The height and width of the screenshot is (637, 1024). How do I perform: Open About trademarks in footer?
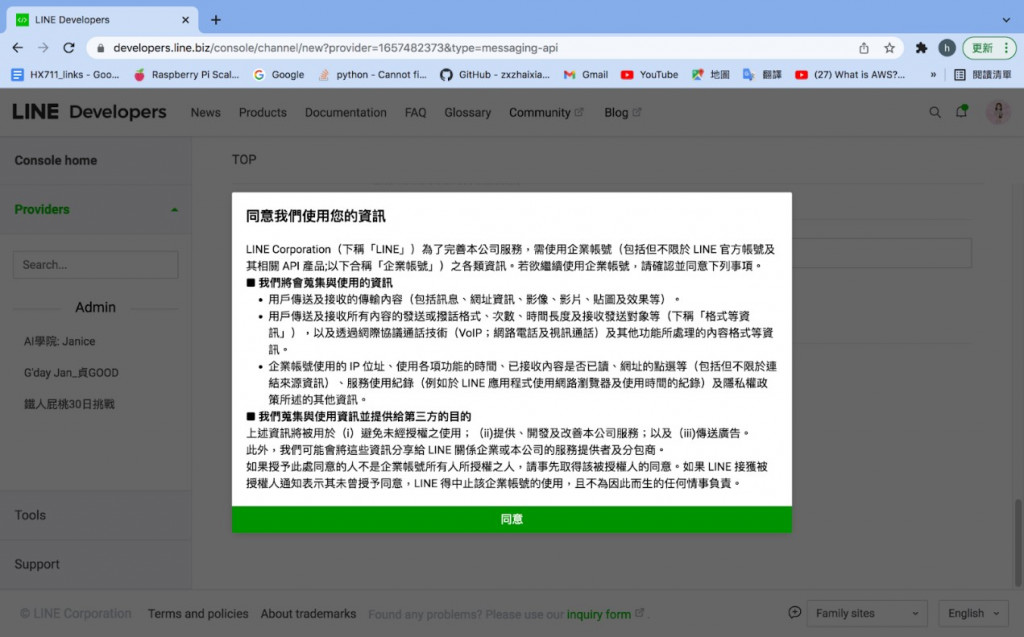tap(308, 613)
